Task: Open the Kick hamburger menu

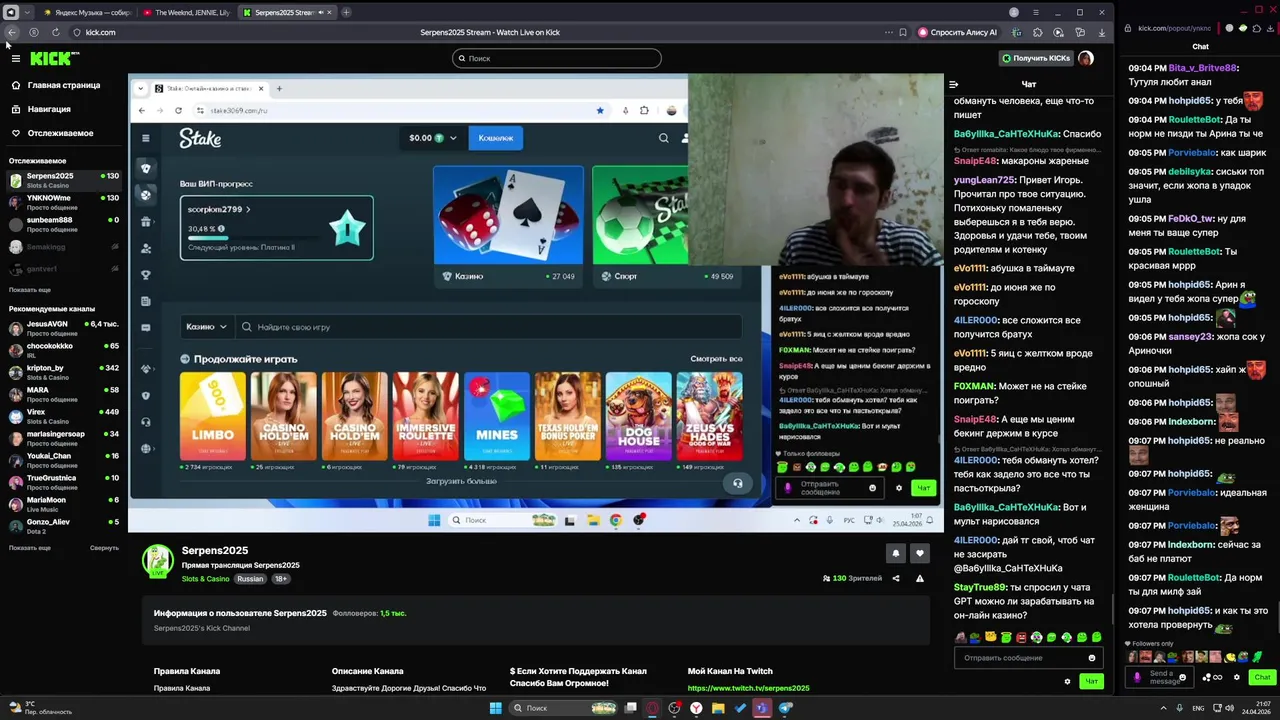Action: [x=16, y=58]
